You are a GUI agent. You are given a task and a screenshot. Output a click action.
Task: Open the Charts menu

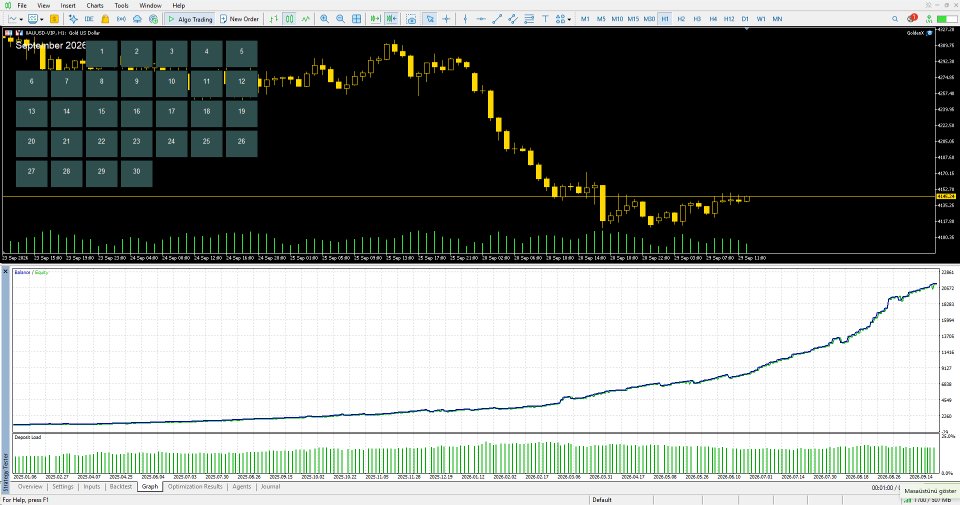click(95, 6)
